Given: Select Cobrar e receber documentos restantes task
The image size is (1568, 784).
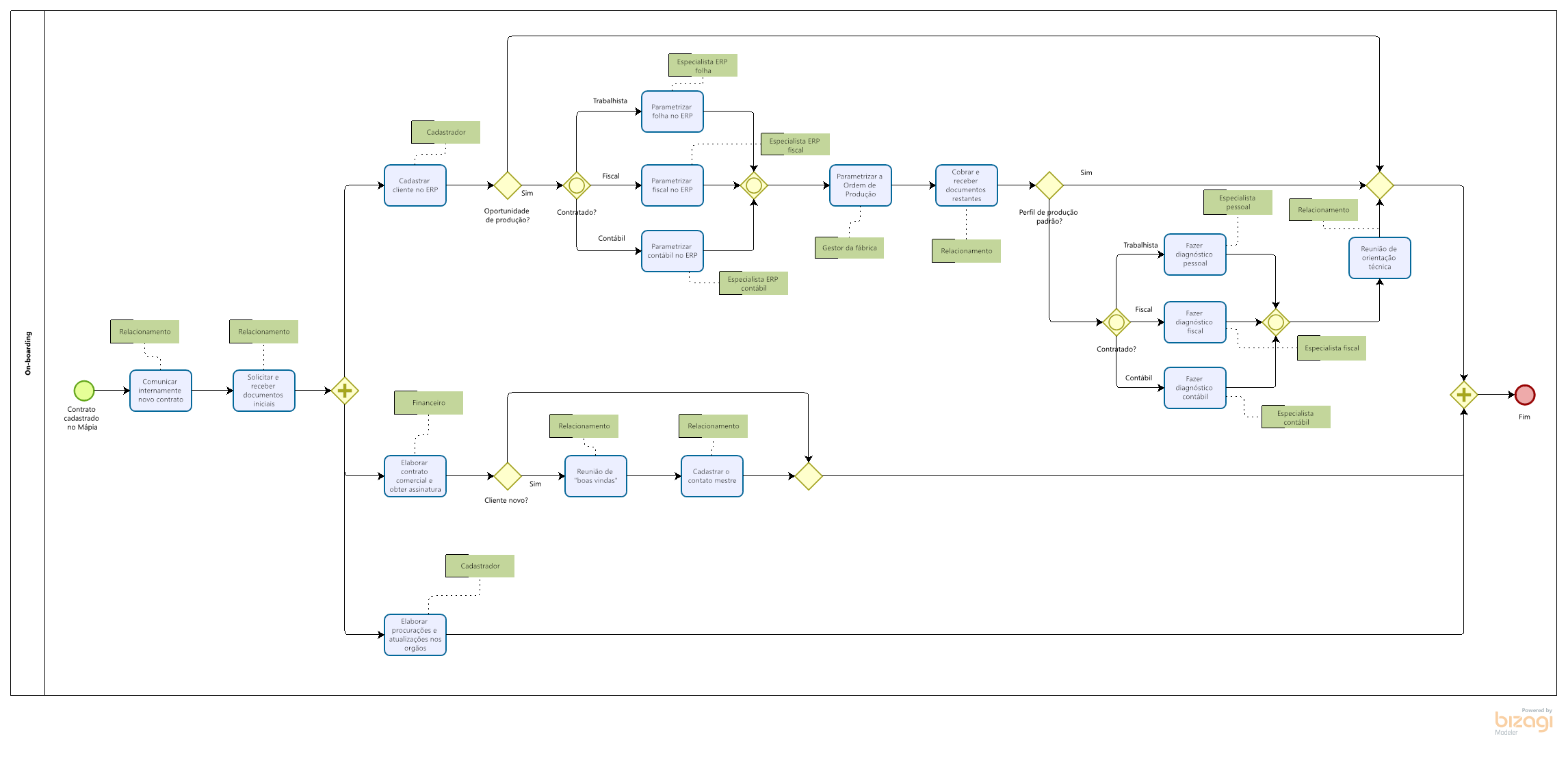Looking at the screenshot, I should pyautogui.click(x=967, y=185).
